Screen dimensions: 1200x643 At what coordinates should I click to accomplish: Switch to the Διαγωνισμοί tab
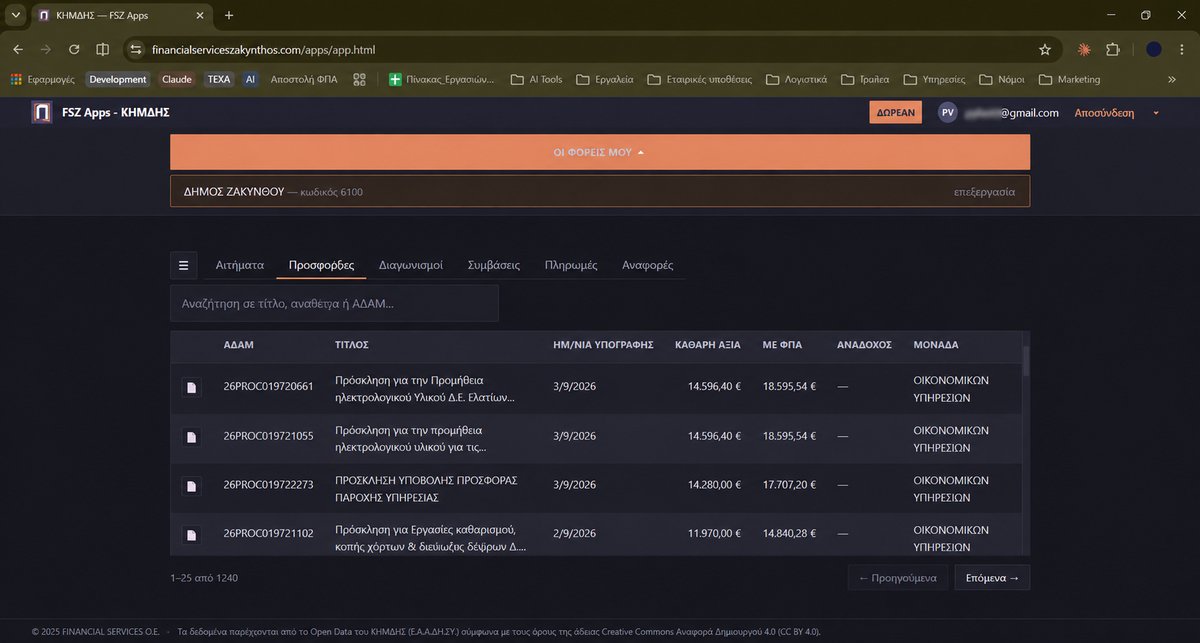(411, 265)
